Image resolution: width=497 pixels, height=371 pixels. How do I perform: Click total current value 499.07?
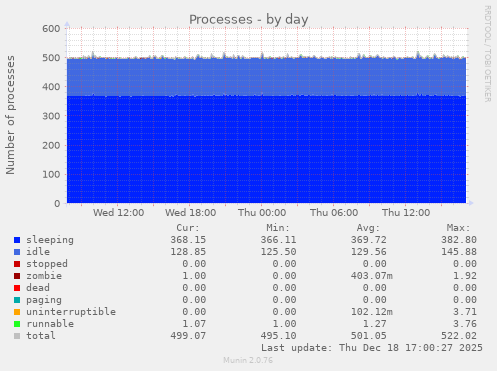pos(188,336)
